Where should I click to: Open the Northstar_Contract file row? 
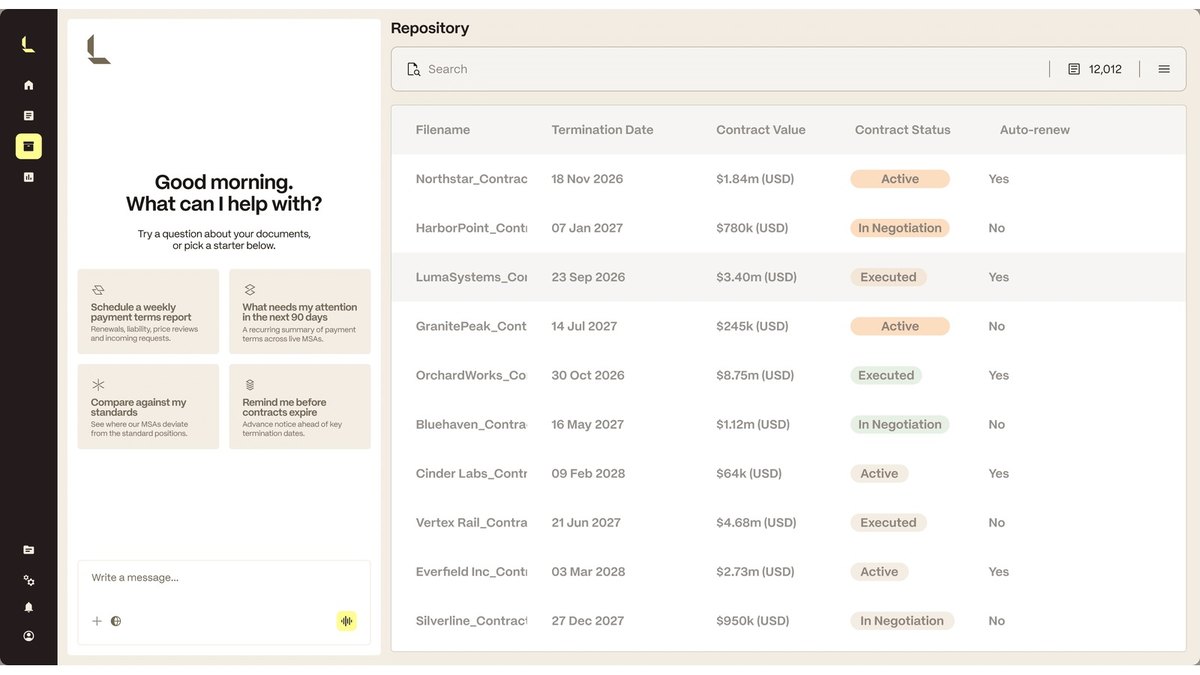coord(788,179)
